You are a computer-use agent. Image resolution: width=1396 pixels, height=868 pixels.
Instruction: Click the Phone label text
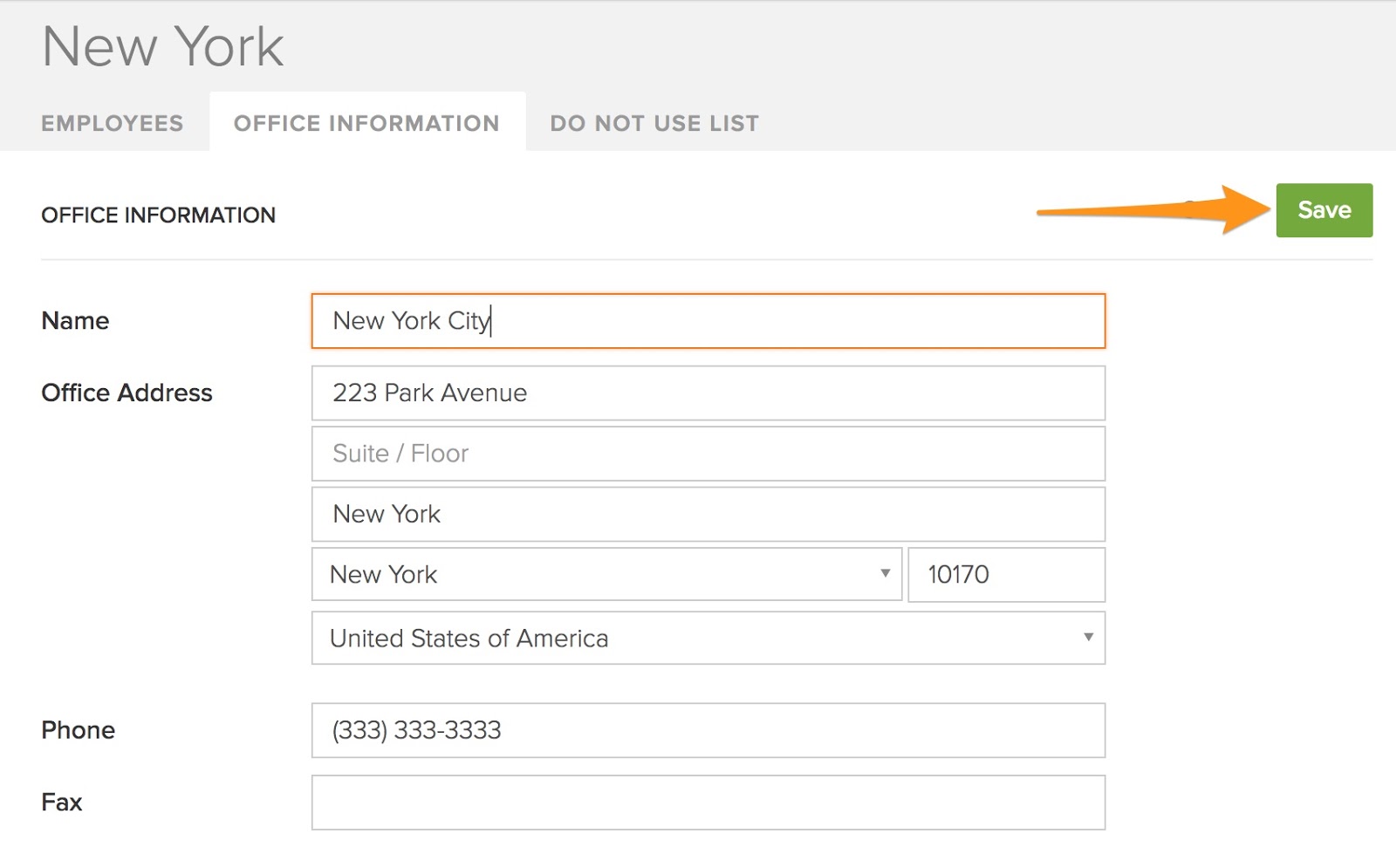click(x=78, y=730)
